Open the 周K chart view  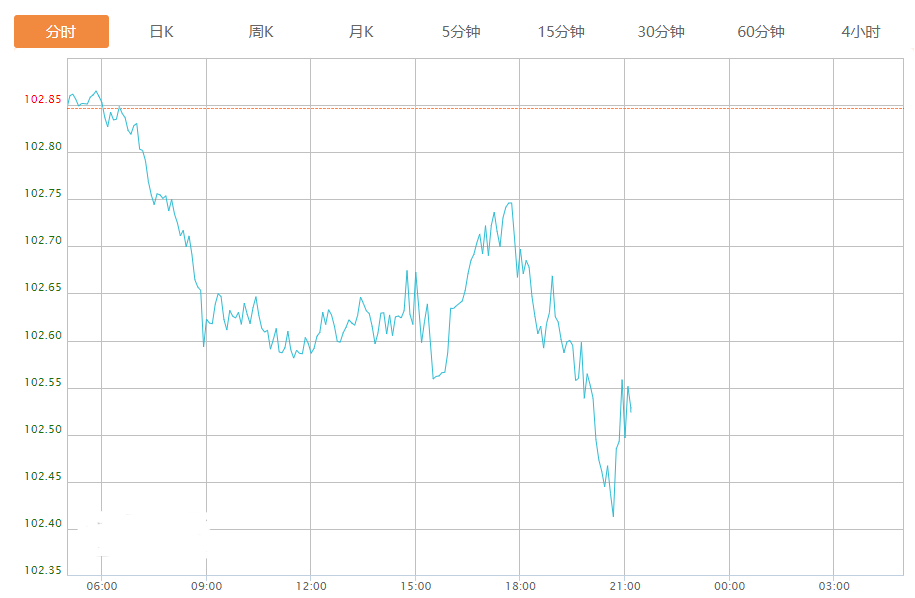coord(261,32)
